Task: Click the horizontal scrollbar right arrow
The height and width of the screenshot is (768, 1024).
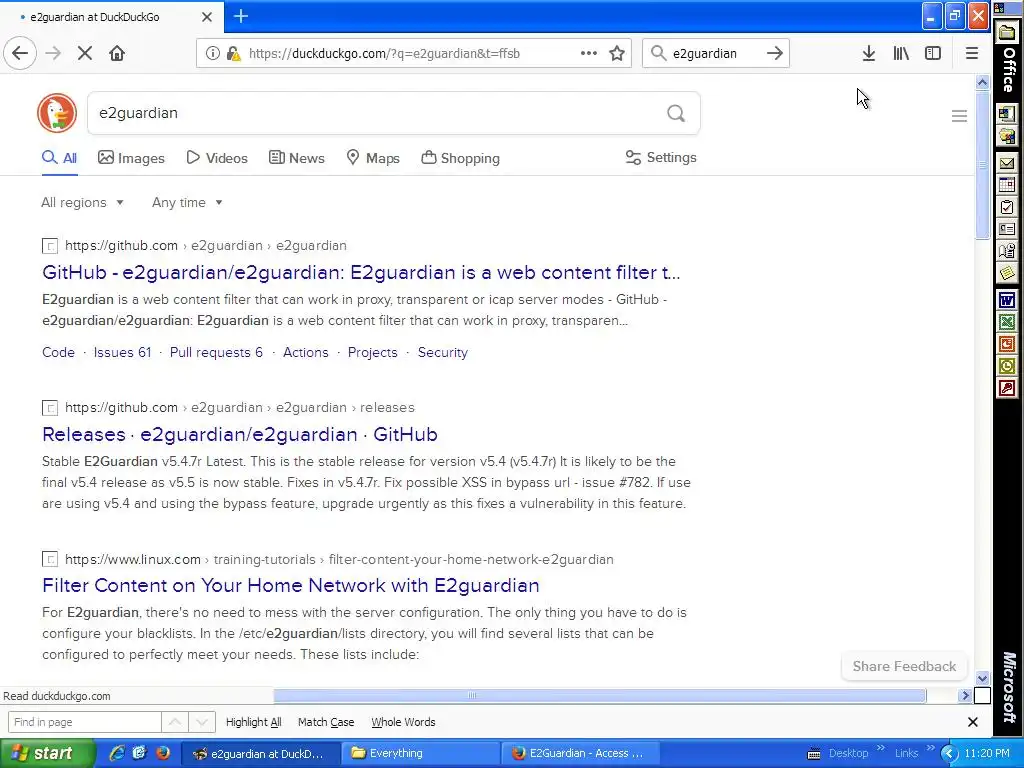Action: [x=965, y=696]
